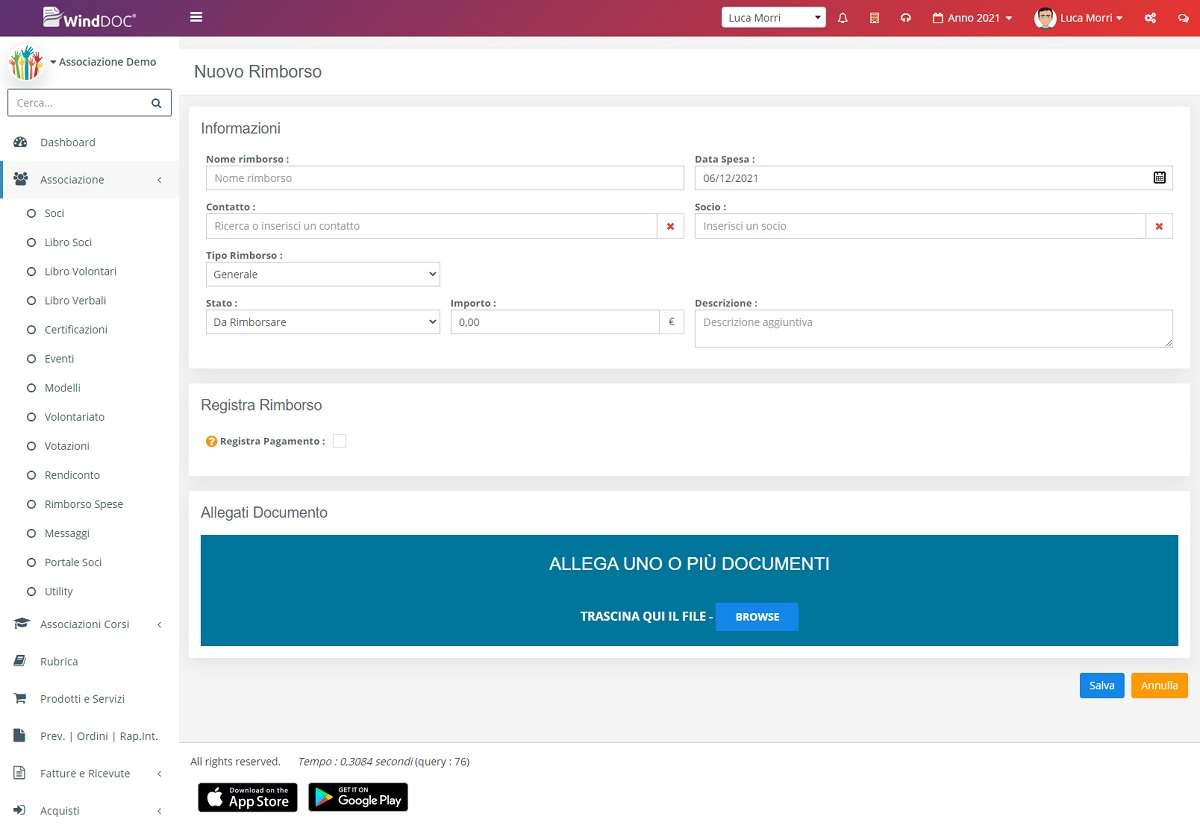Collapse the Associazione sidebar section
This screenshot has width=1200, height=831.
point(160,180)
